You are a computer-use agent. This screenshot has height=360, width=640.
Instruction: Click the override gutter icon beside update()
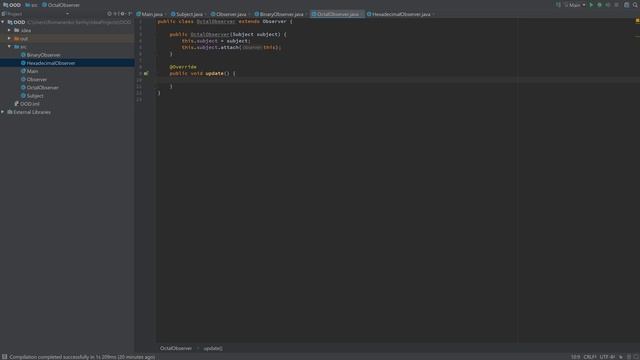coord(146,73)
